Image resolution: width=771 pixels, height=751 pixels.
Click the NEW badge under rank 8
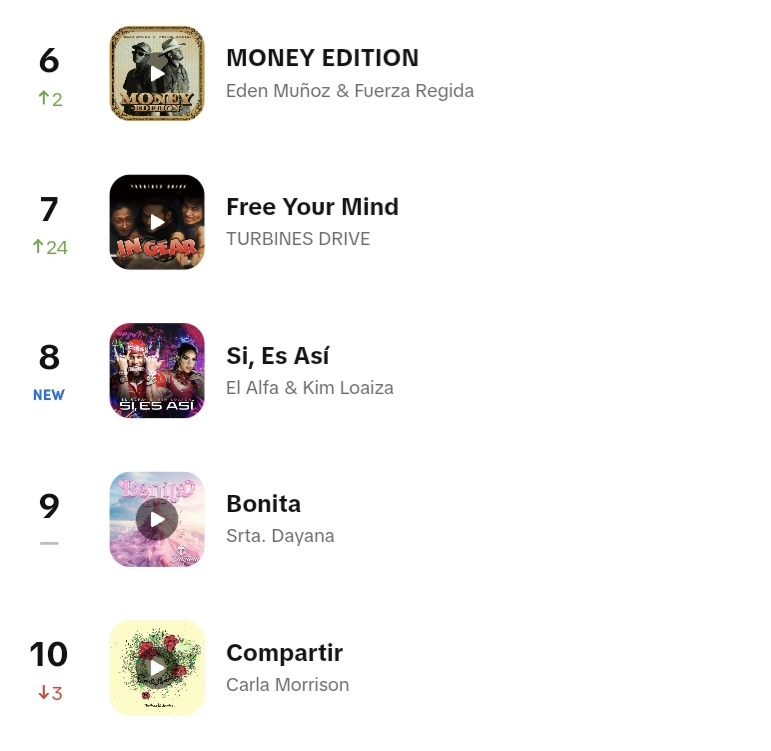click(49, 395)
